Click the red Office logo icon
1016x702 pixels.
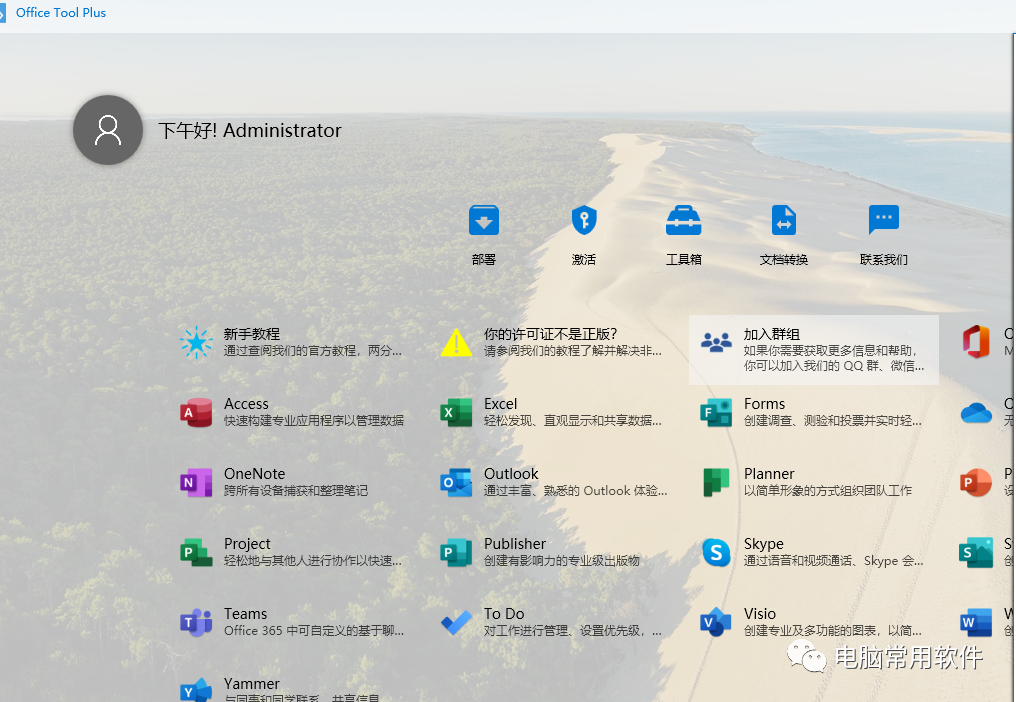pos(976,342)
